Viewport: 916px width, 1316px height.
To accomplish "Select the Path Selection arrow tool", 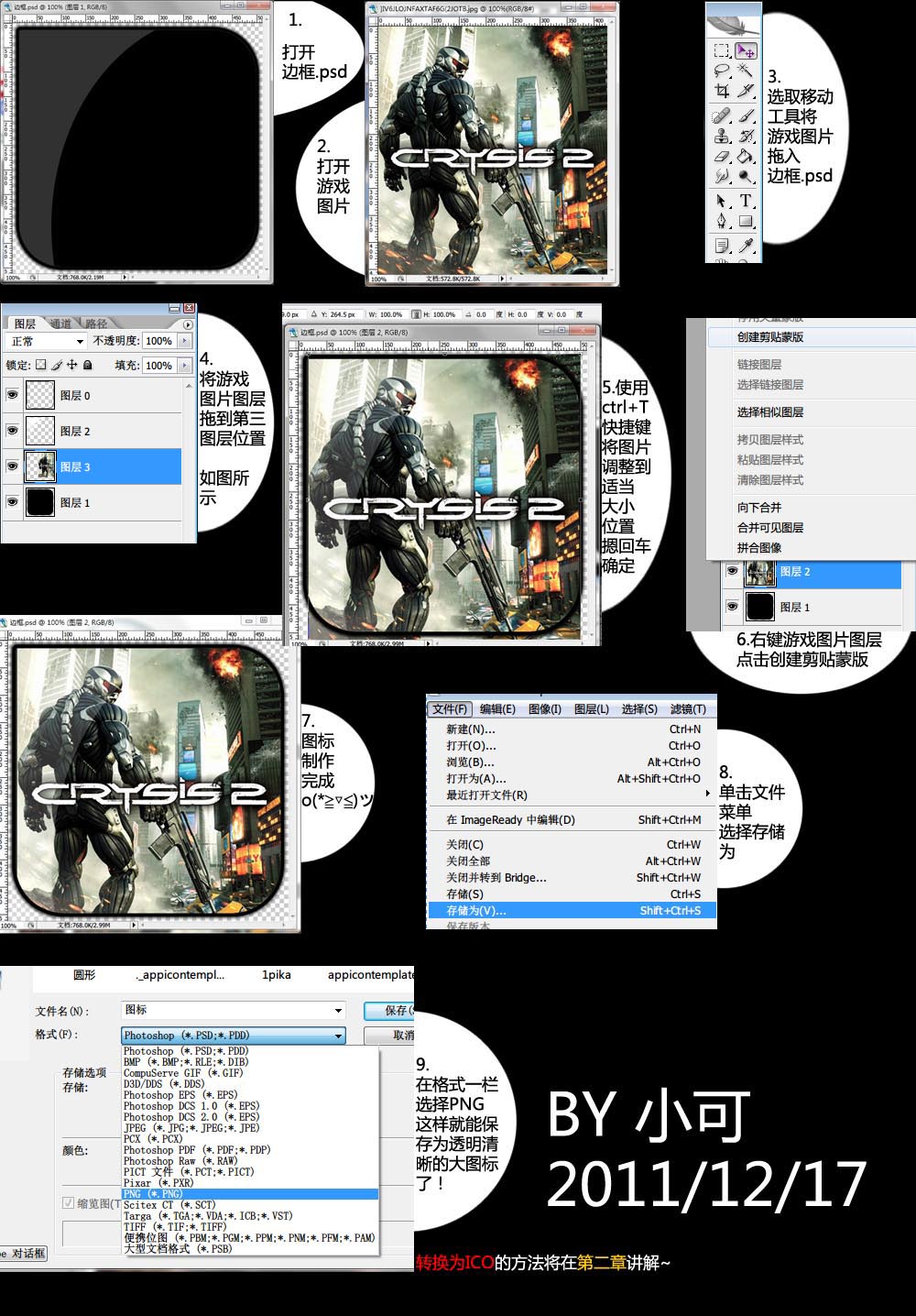I will coord(722,202).
